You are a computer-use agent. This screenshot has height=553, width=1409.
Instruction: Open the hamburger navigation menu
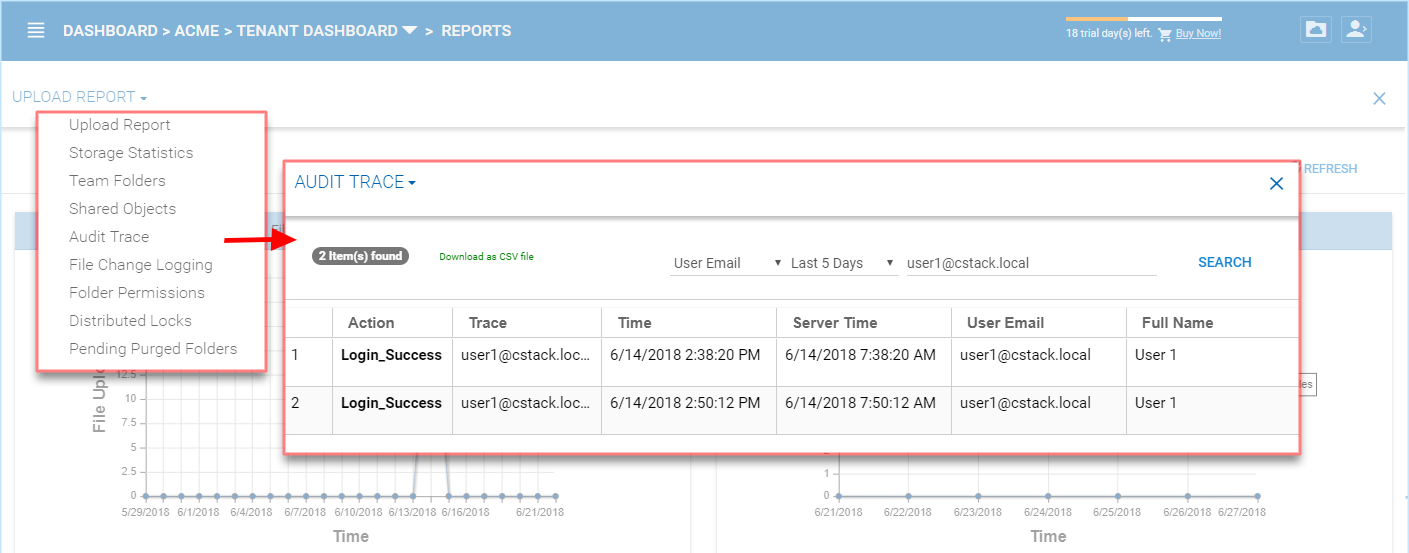tap(36, 31)
